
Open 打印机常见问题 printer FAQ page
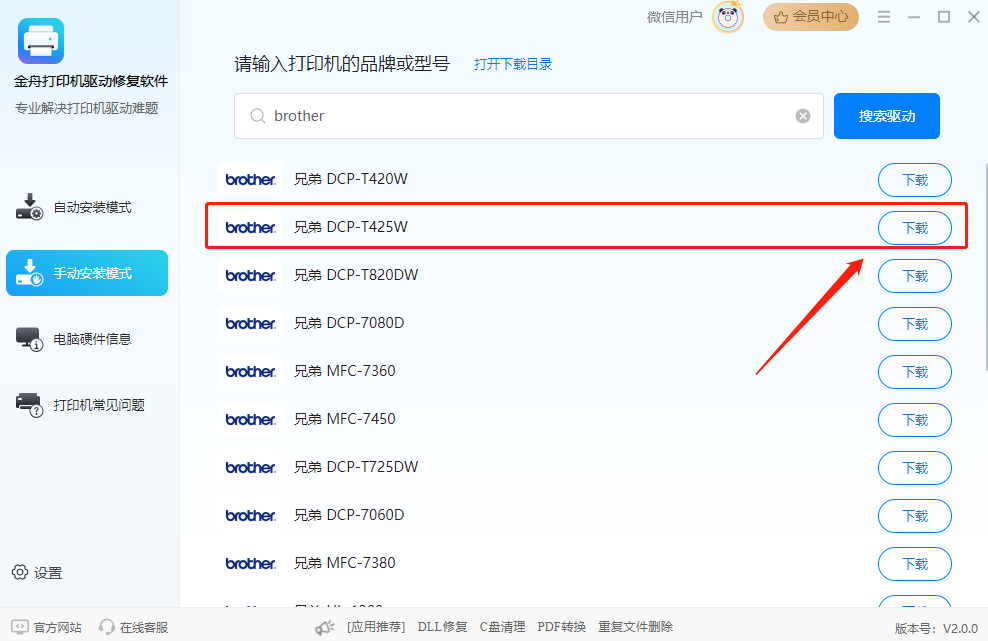pos(87,405)
